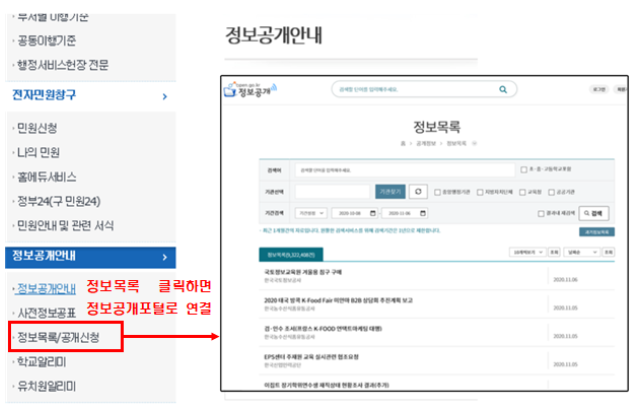Tick the 교육청 checkbox
The image size is (639, 414).
[x=522, y=192]
